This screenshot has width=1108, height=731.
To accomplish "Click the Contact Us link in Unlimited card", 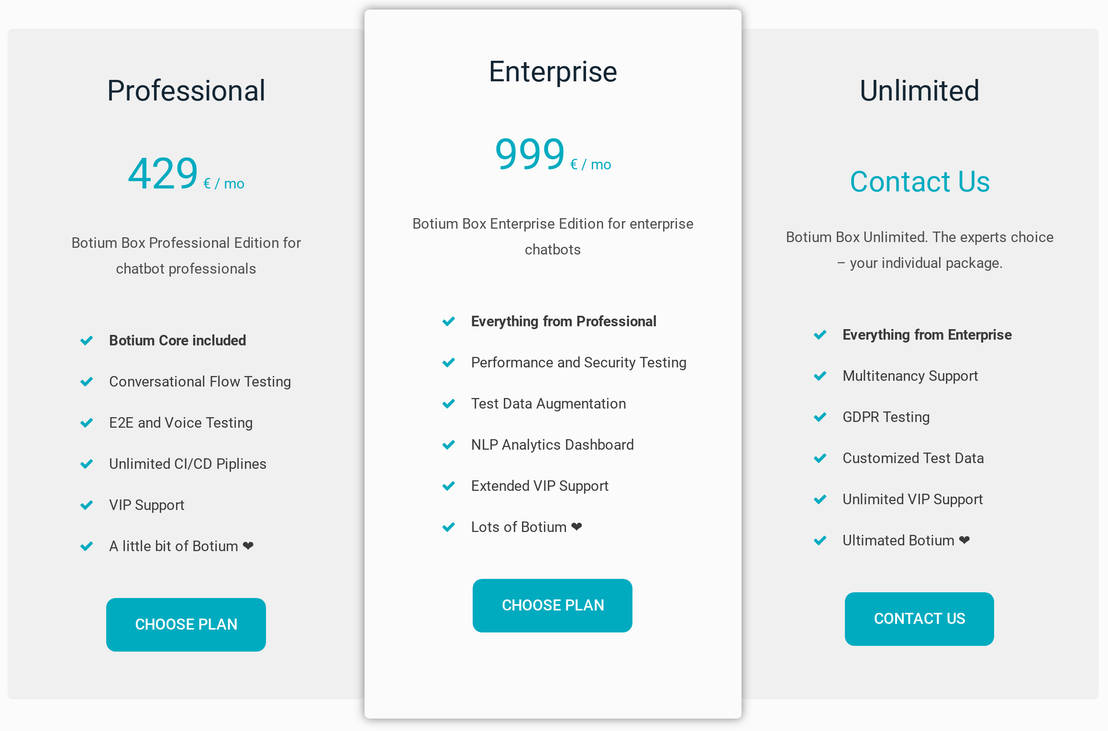I will click(x=919, y=181).
